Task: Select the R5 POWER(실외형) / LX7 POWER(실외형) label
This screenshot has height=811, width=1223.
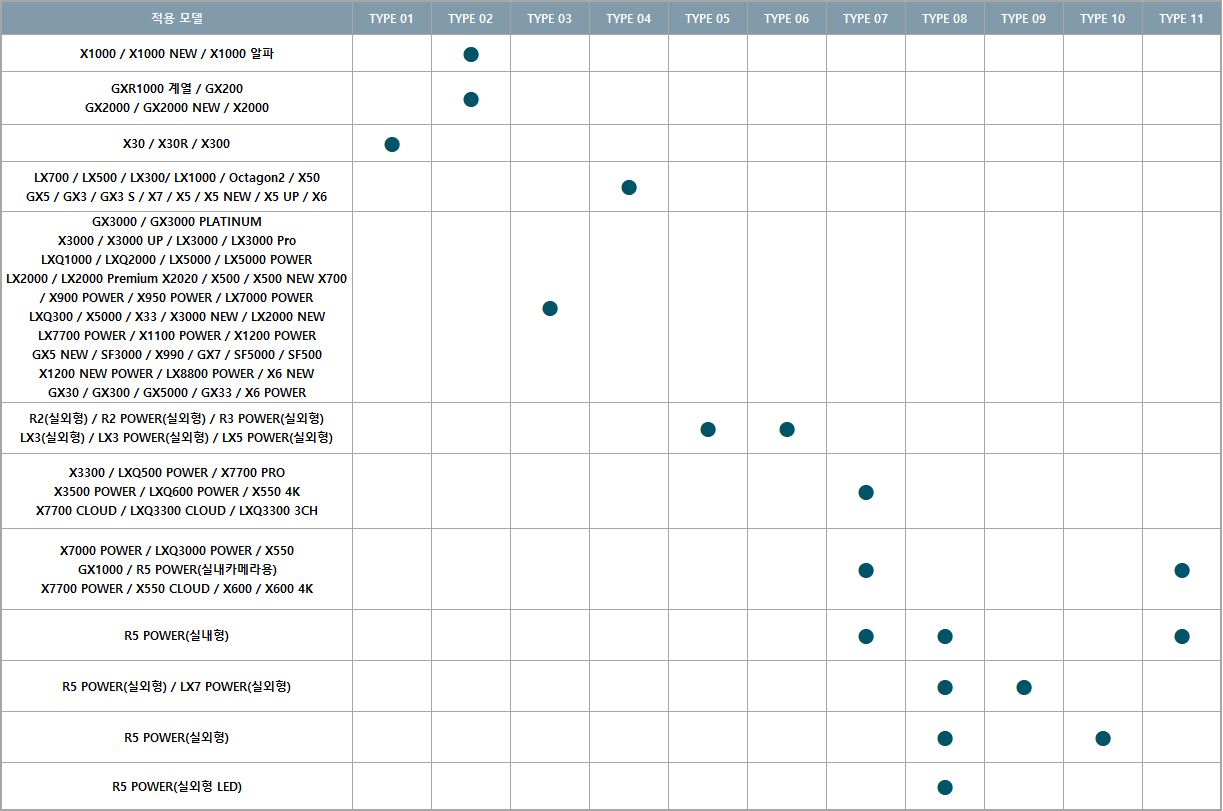Action: 177,686
